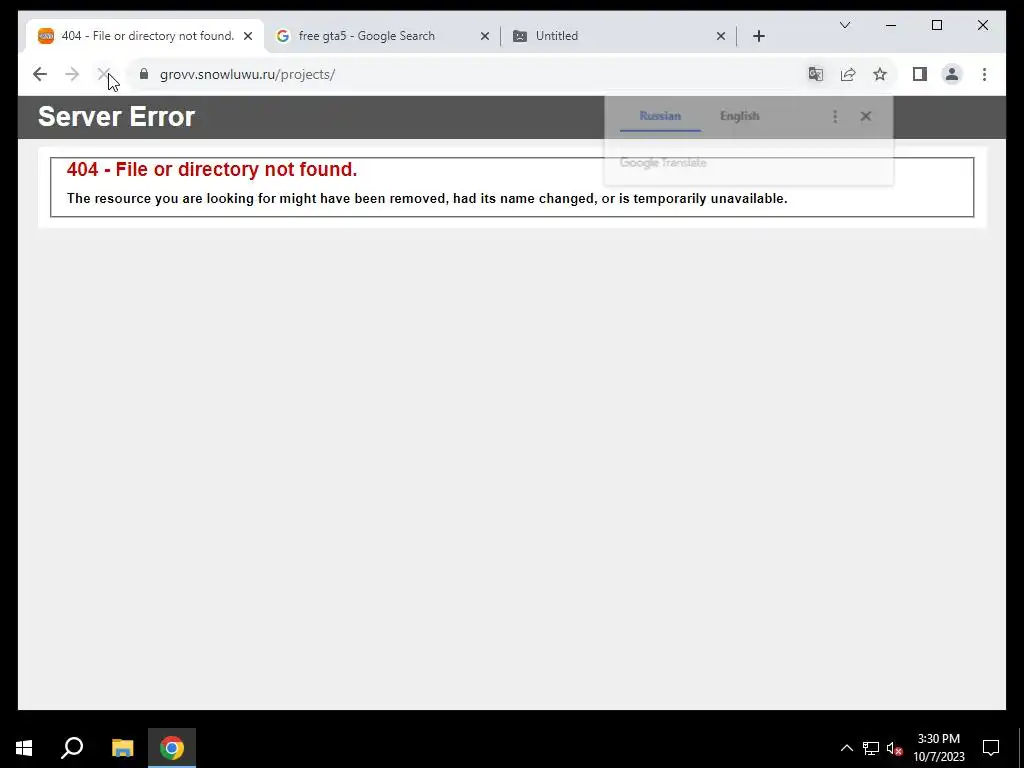Bookmark this page with the star icon
The width and height of the screenshot is (1024, 768).
click(x=880, y=74)
